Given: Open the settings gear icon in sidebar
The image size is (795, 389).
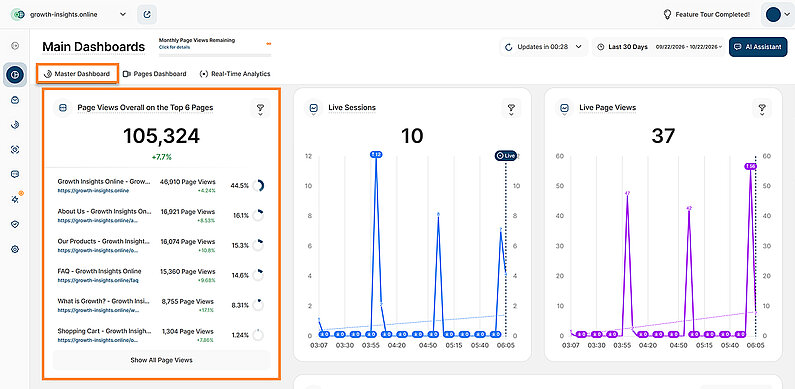Looking at the screenshot, I should point(15,249).
